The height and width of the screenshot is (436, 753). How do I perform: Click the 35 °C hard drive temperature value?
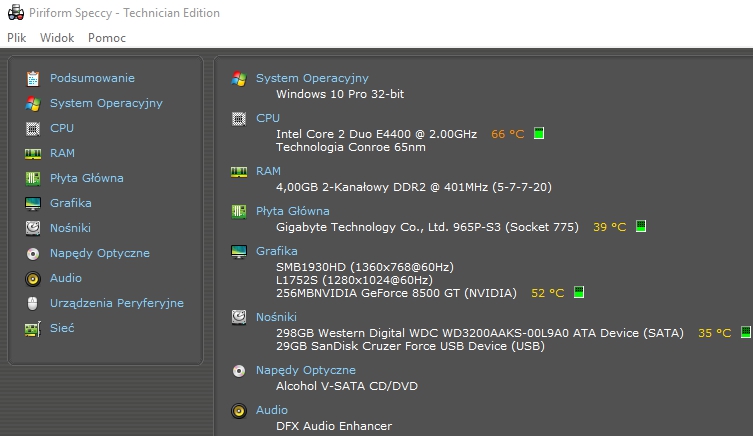(x=715, y=333)
